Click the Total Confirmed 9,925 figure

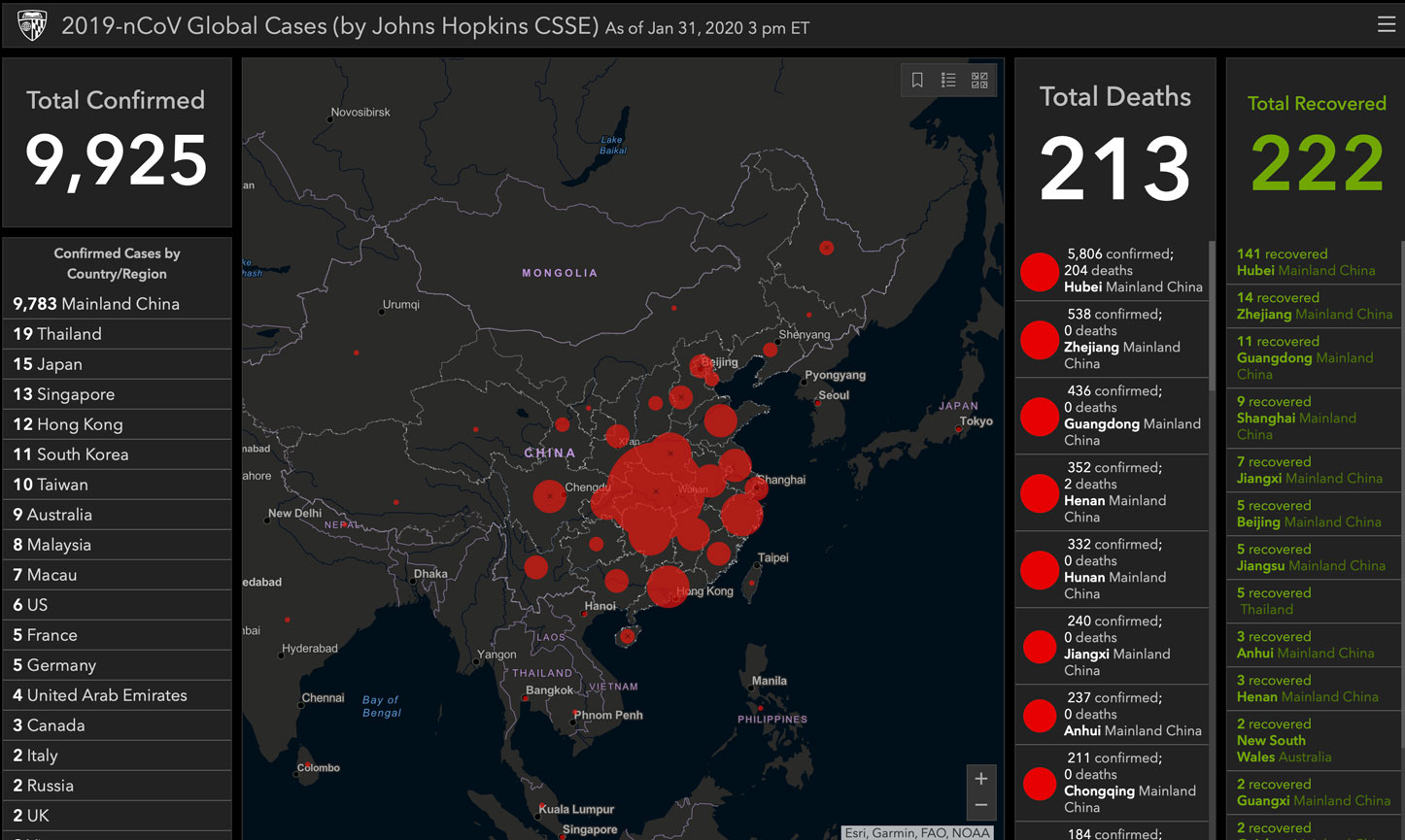(117, 160)
